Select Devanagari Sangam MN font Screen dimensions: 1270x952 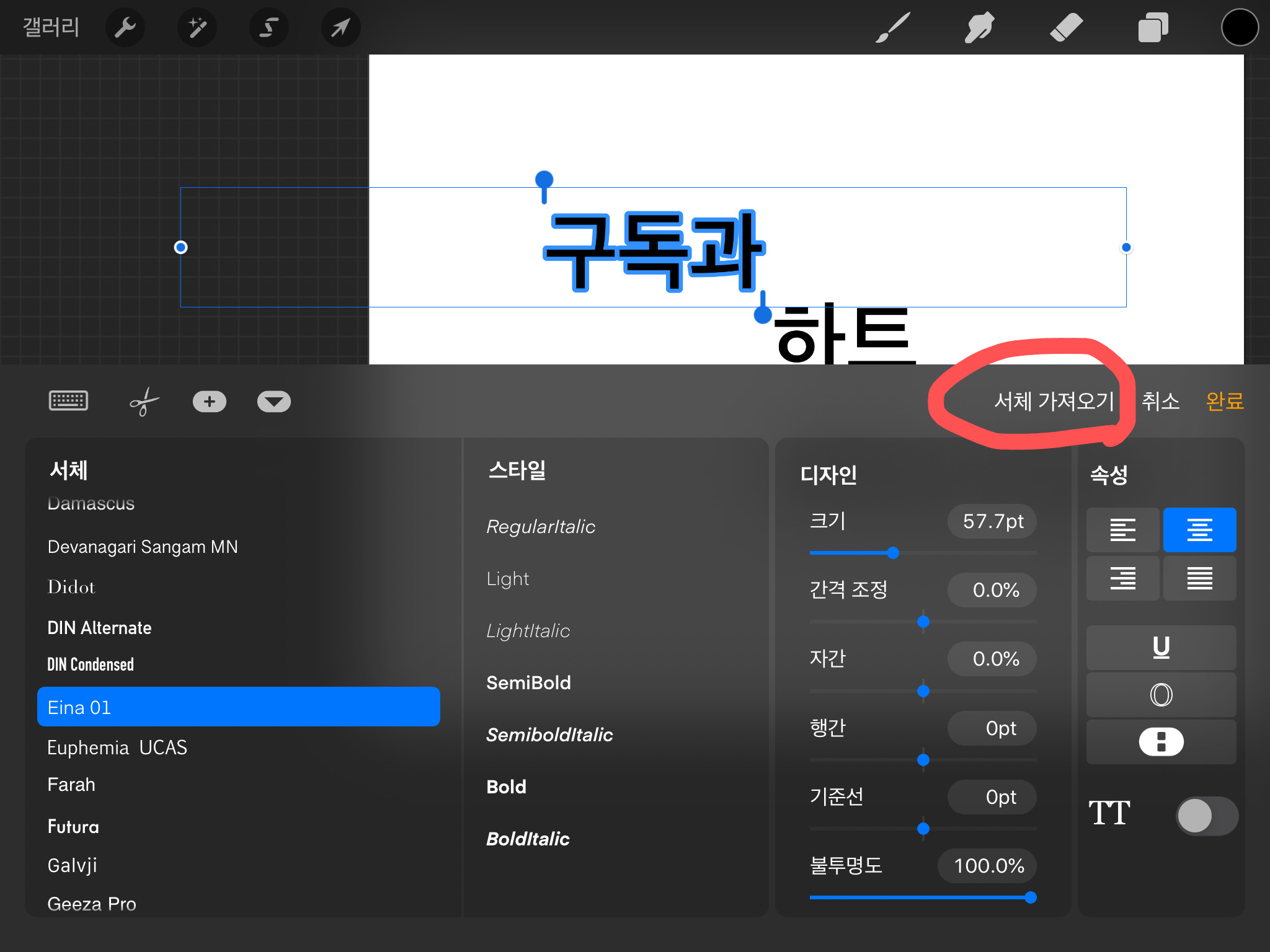coord(143,547)
